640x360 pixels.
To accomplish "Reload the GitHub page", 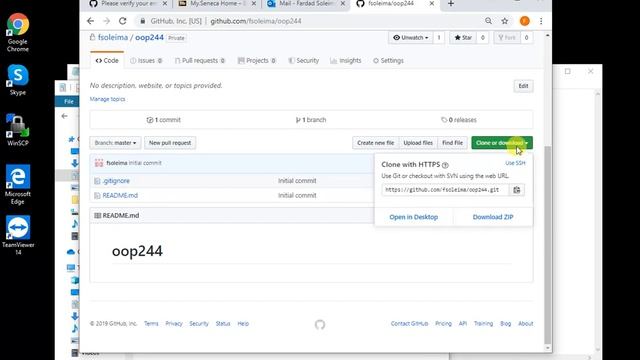I will pyautogui.click(x=122, y=21).
